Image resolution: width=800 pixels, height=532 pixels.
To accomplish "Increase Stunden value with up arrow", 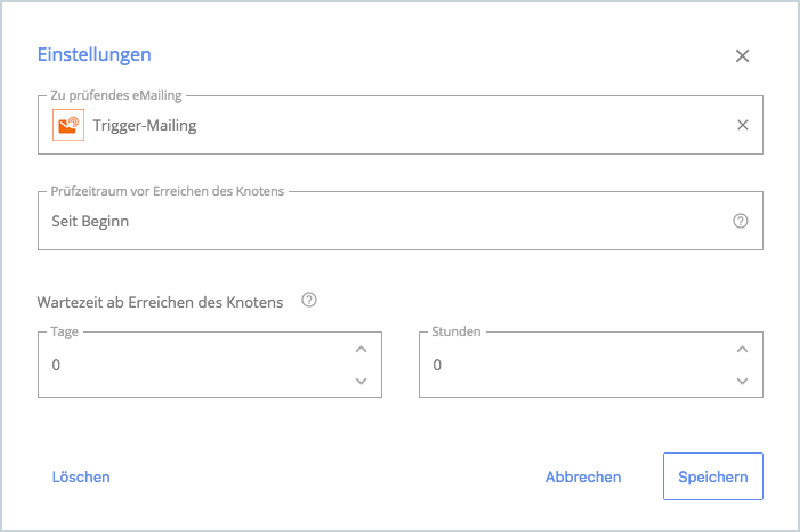I will (742, 349).
